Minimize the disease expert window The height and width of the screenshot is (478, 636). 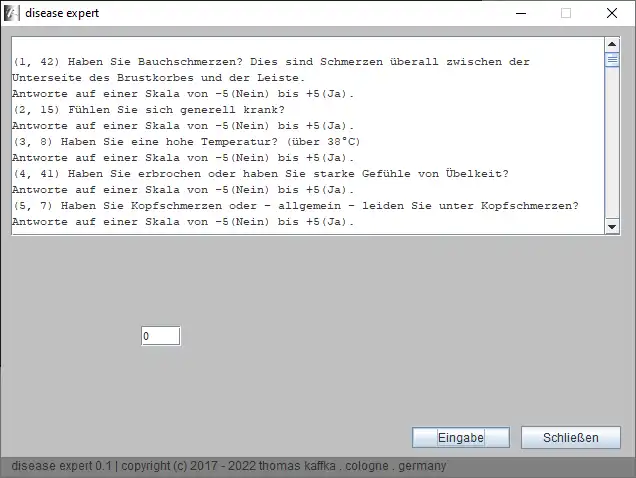pos(521,13)
